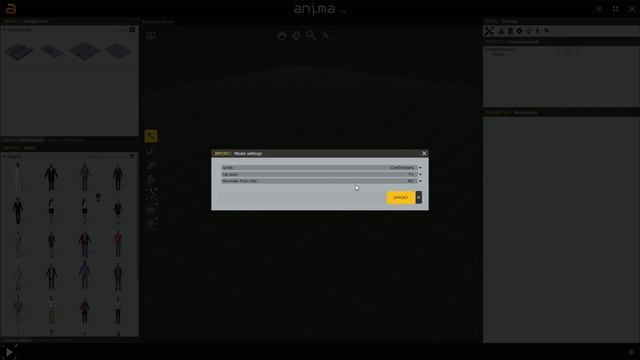Open the Normals from file dropdown
This screenshot has height=360, width=640.
point(321,181)
